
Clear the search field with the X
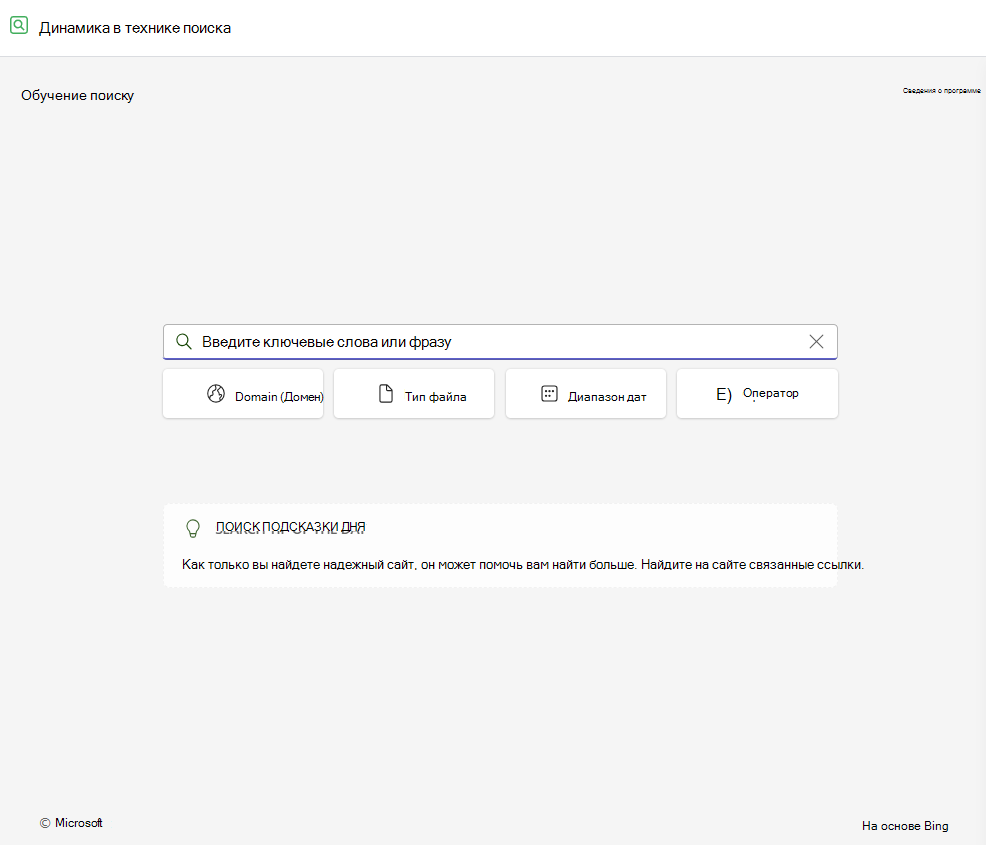point(816,341)
